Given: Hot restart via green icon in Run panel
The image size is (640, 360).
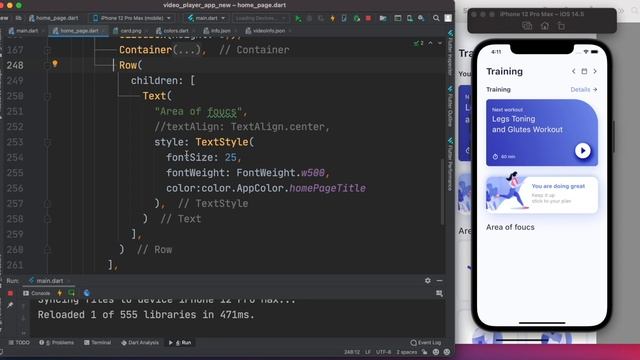Looking at the screenshot, I should click(71, 293).
